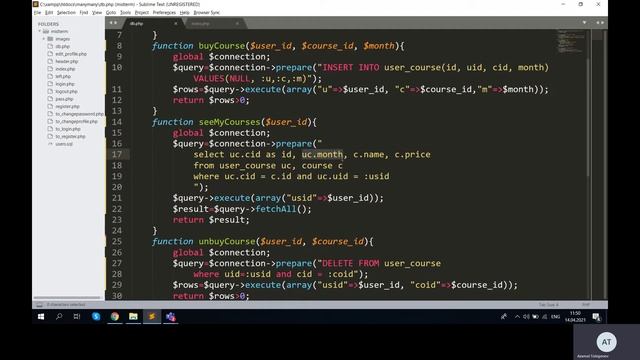Click the buyCourse function name
The image size is (640, 360).
tap(222, 46)
